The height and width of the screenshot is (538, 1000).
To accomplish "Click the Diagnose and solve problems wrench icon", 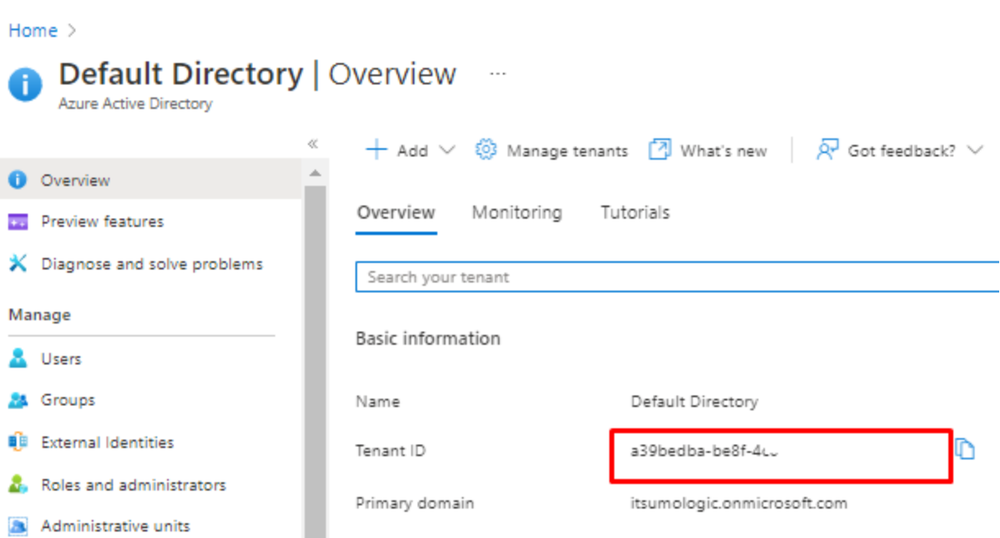I will coord(18,264).
